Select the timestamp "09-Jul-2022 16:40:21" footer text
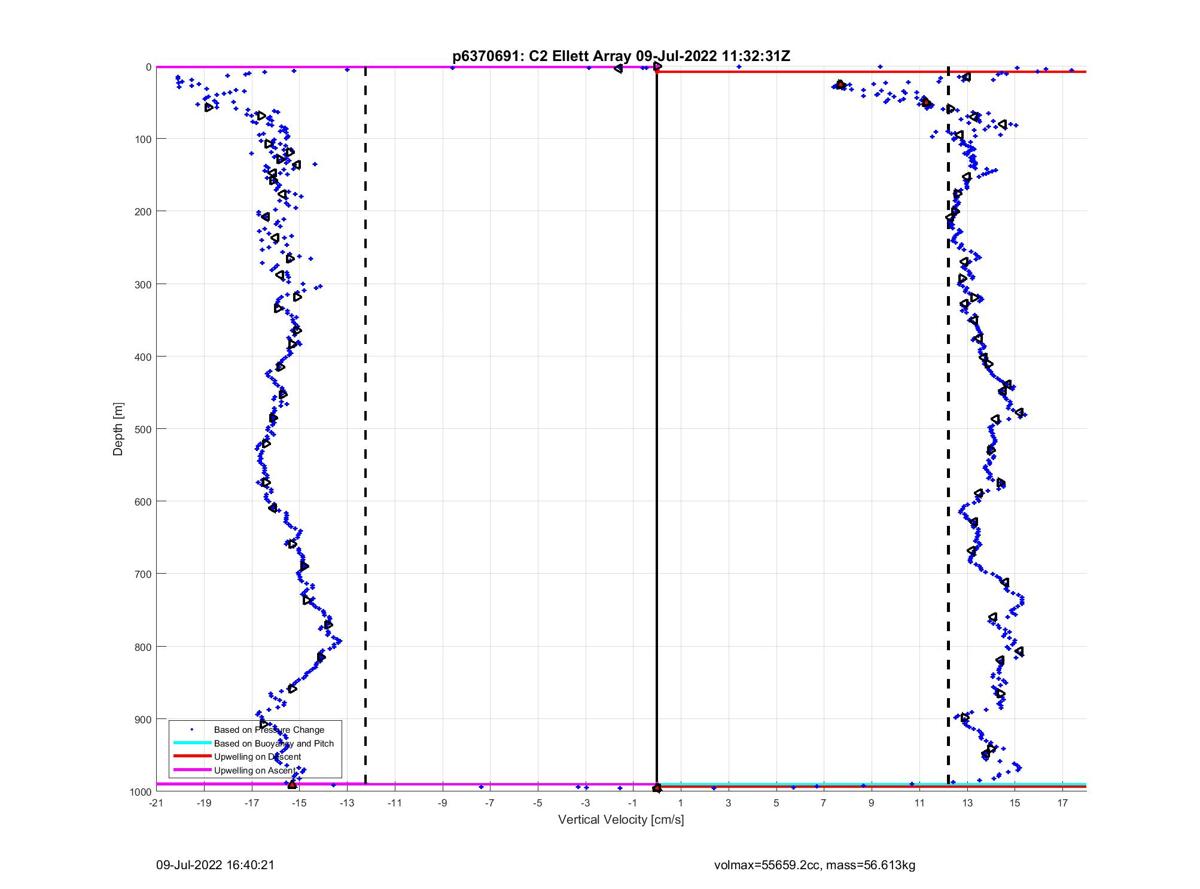The image size is (1200, 889). [214, 864]
